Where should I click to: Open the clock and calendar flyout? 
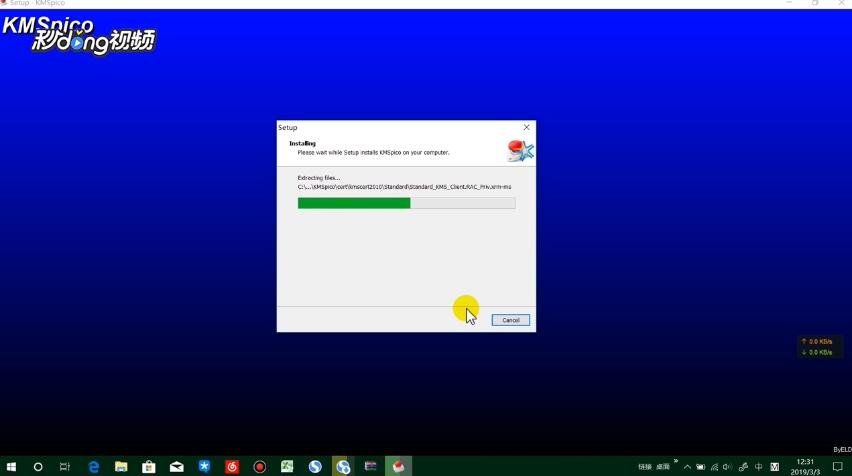click(805, 466)
